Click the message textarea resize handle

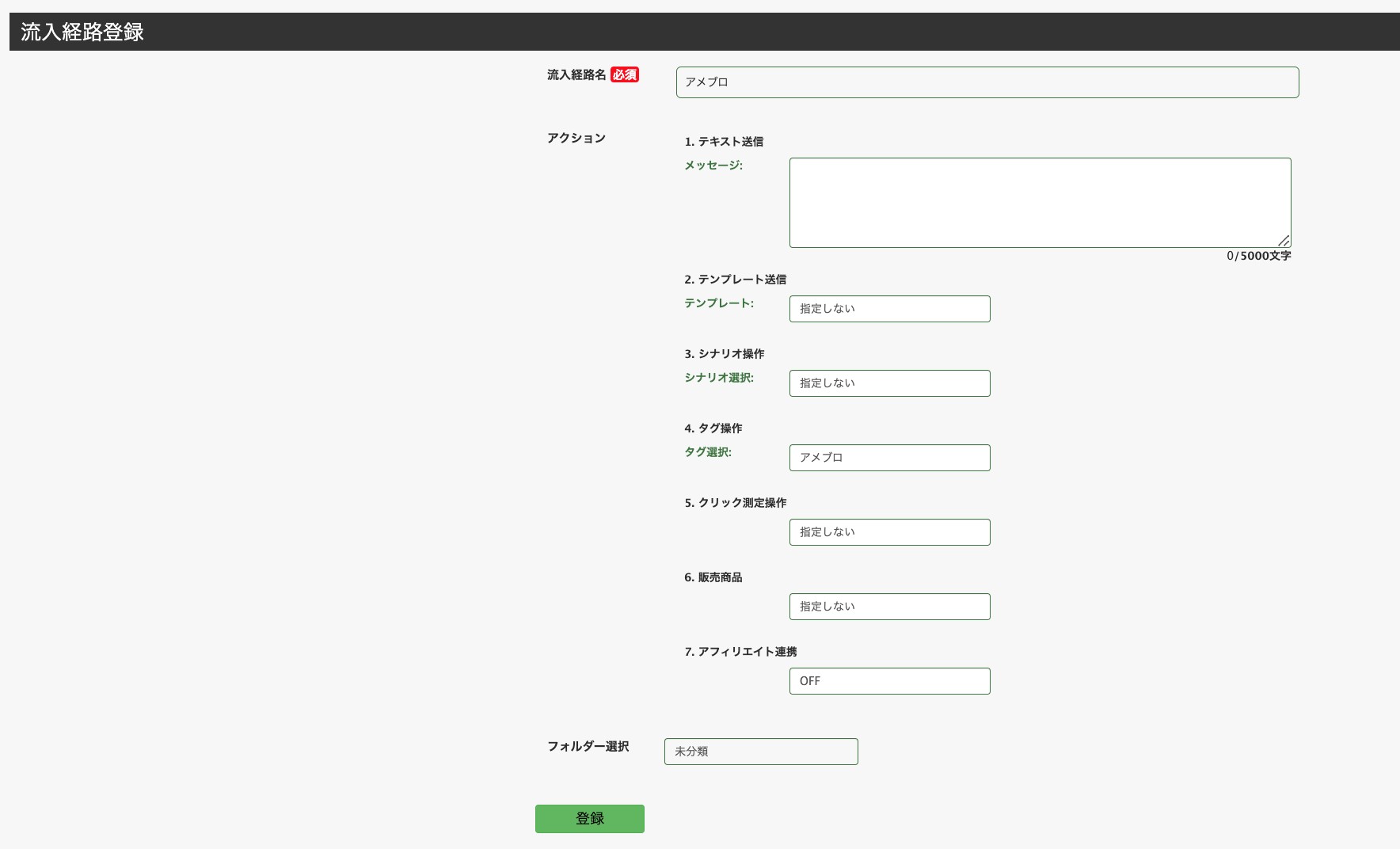coord(1284,241)
